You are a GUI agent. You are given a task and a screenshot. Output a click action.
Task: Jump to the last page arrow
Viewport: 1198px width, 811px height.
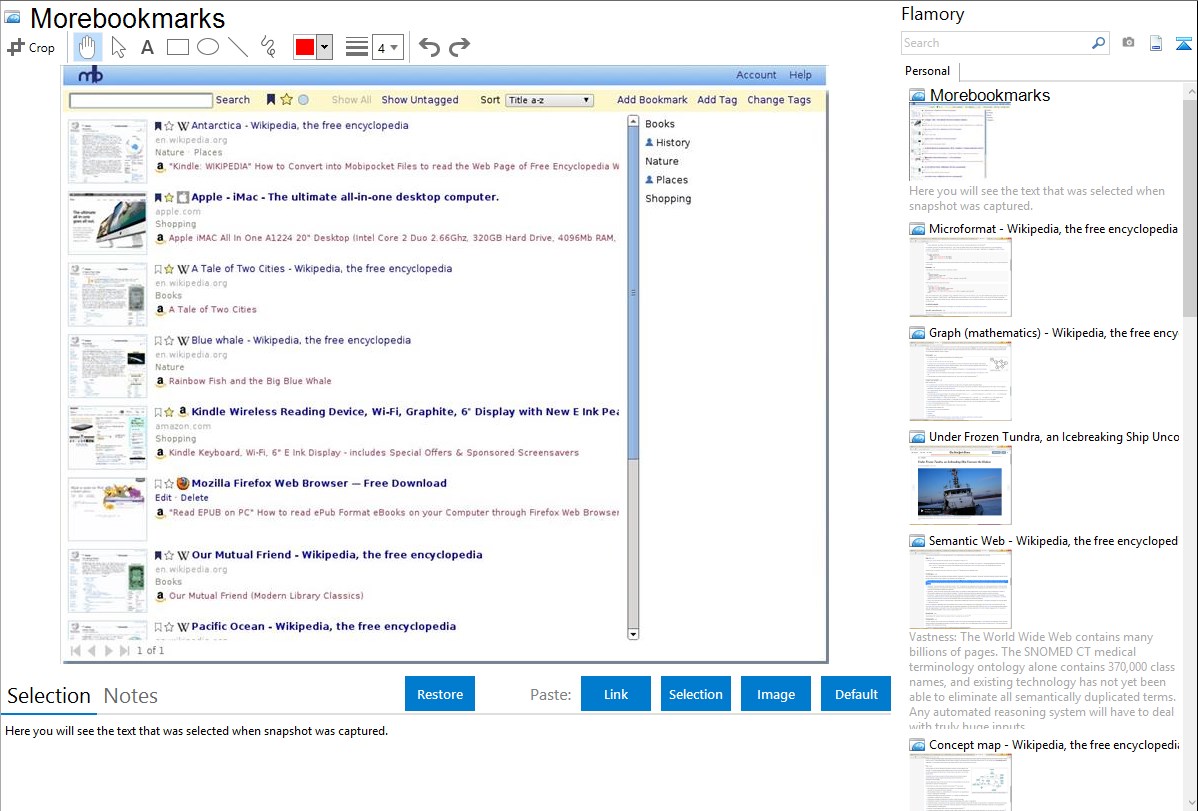click(125, 650)
